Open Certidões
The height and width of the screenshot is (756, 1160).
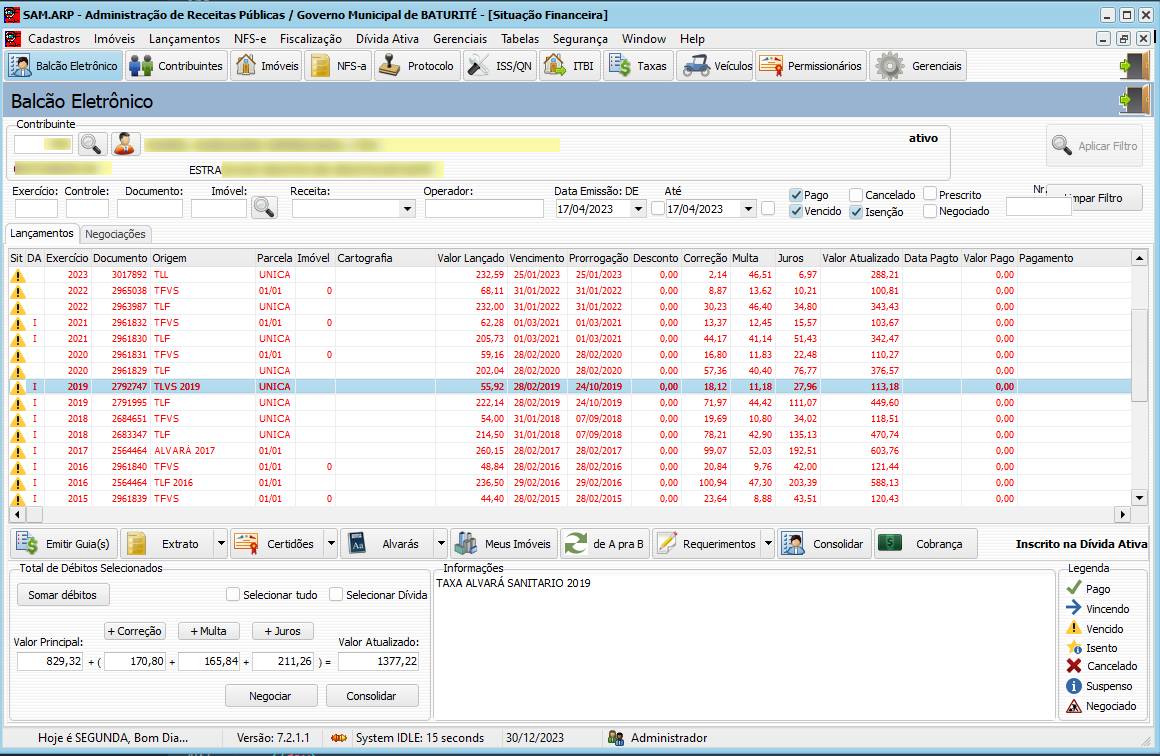(277, 544)
